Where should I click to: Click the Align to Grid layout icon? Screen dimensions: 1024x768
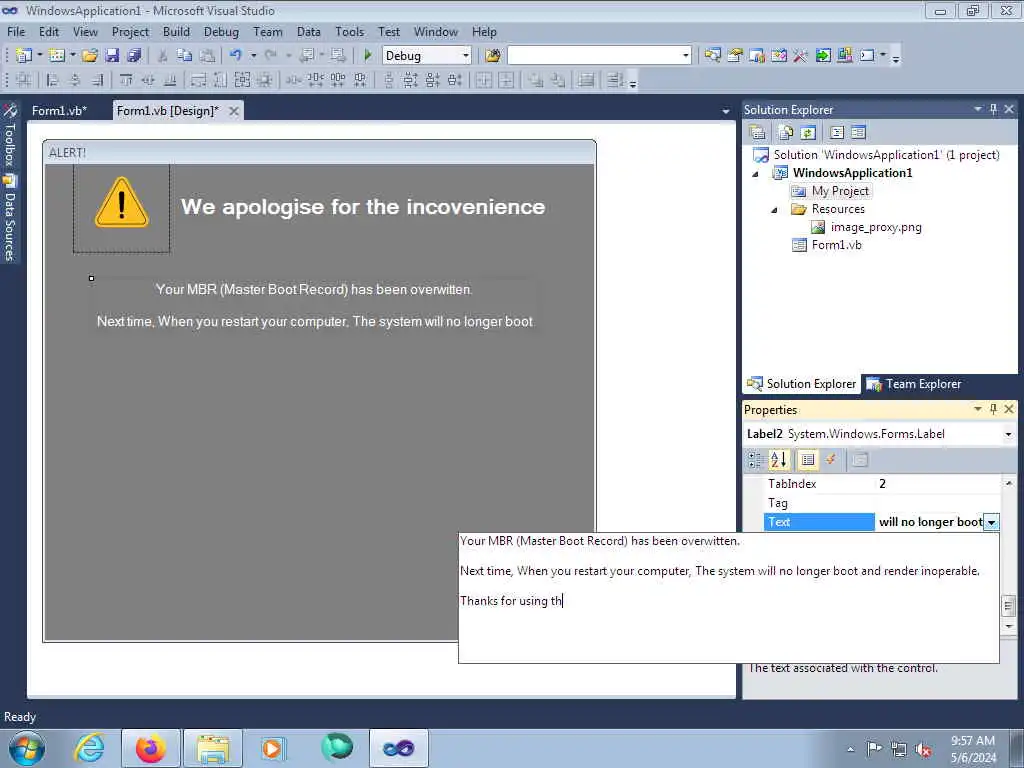24,80
